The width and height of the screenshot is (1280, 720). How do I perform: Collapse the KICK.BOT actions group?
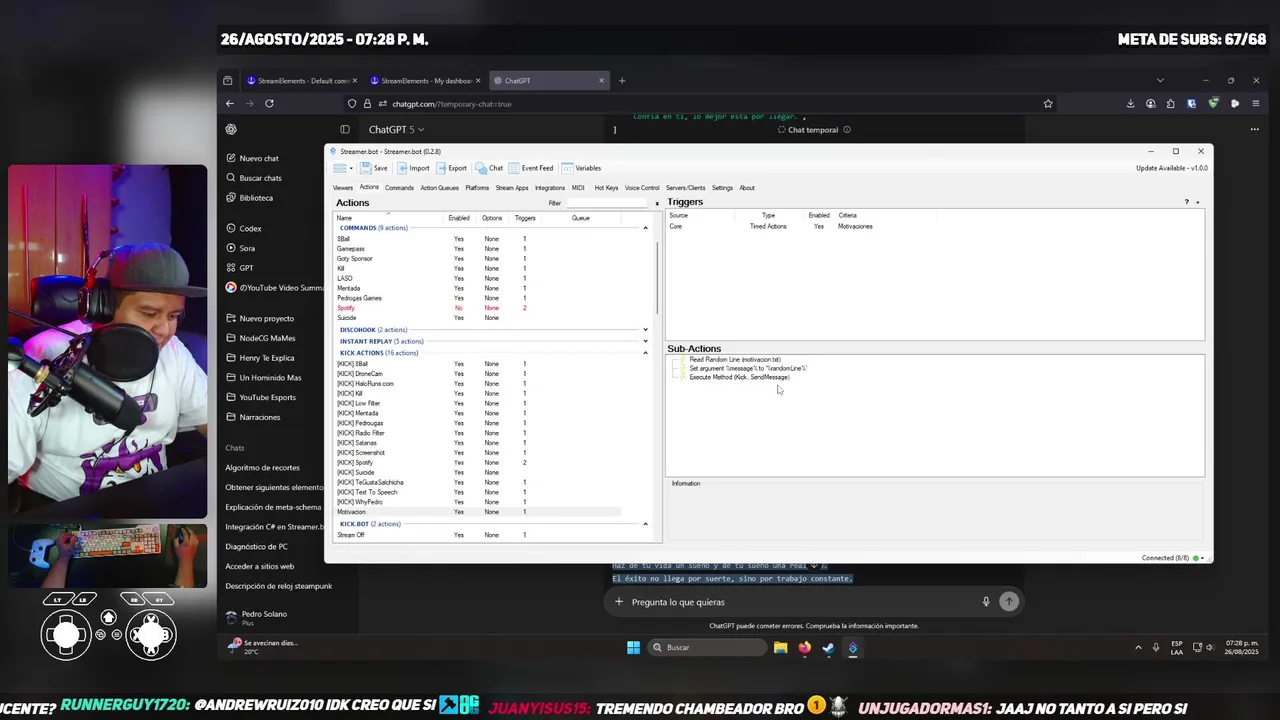[645, 524]
